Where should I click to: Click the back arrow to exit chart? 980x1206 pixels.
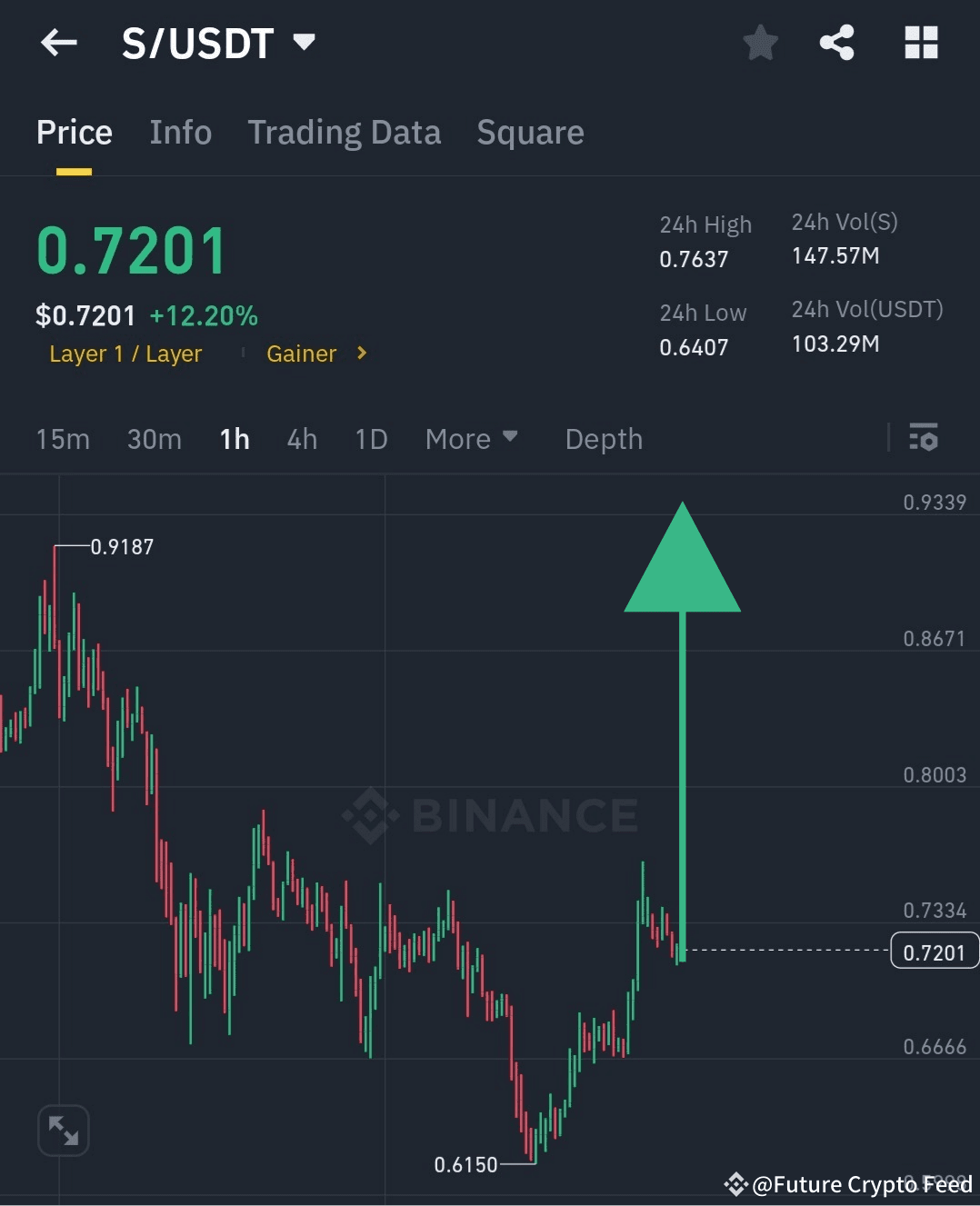click(58, 43)
